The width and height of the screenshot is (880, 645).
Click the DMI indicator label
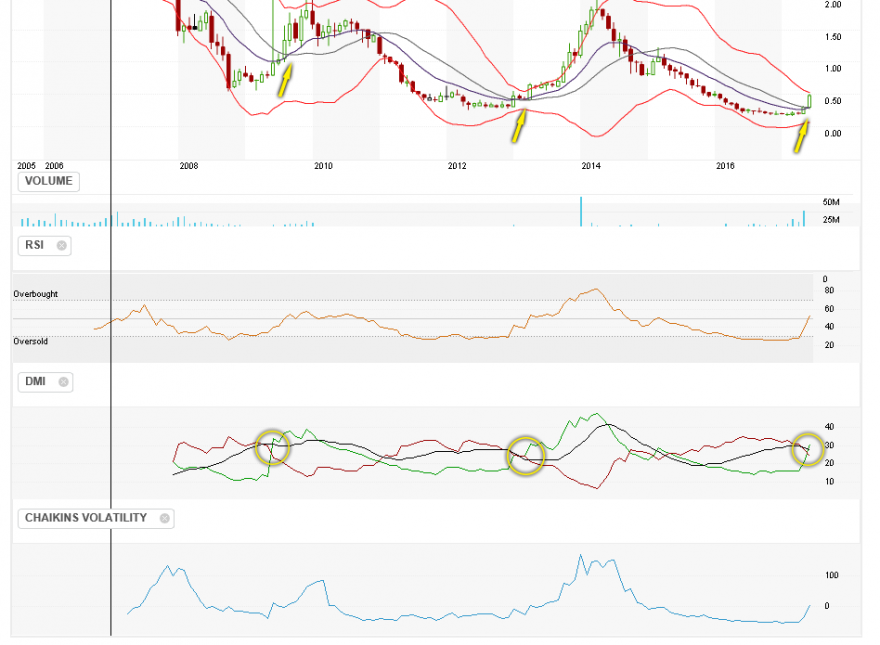pos(35,382)
